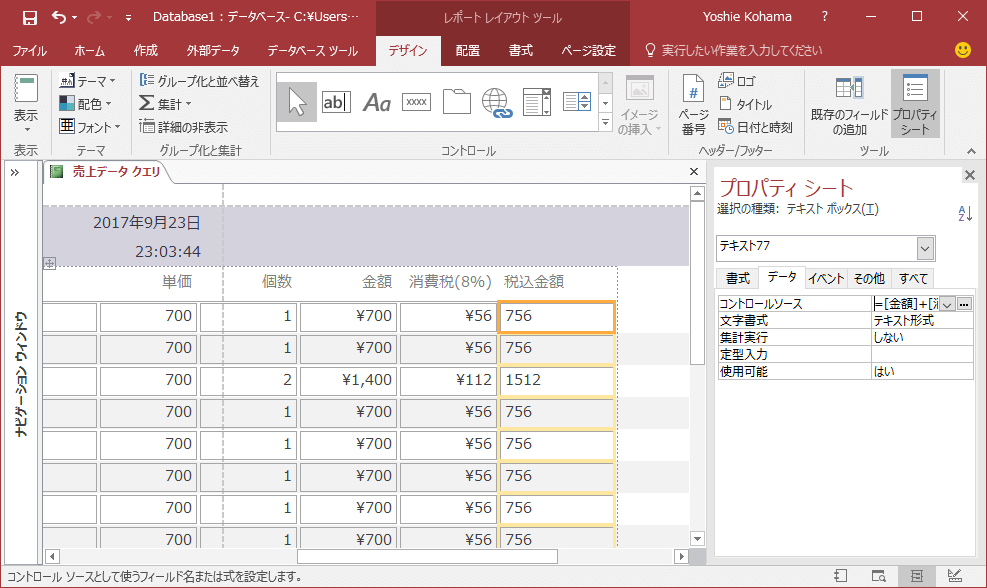Click the cell showing ¥1,400
This screenshot has width=987, height=588.
348,380
